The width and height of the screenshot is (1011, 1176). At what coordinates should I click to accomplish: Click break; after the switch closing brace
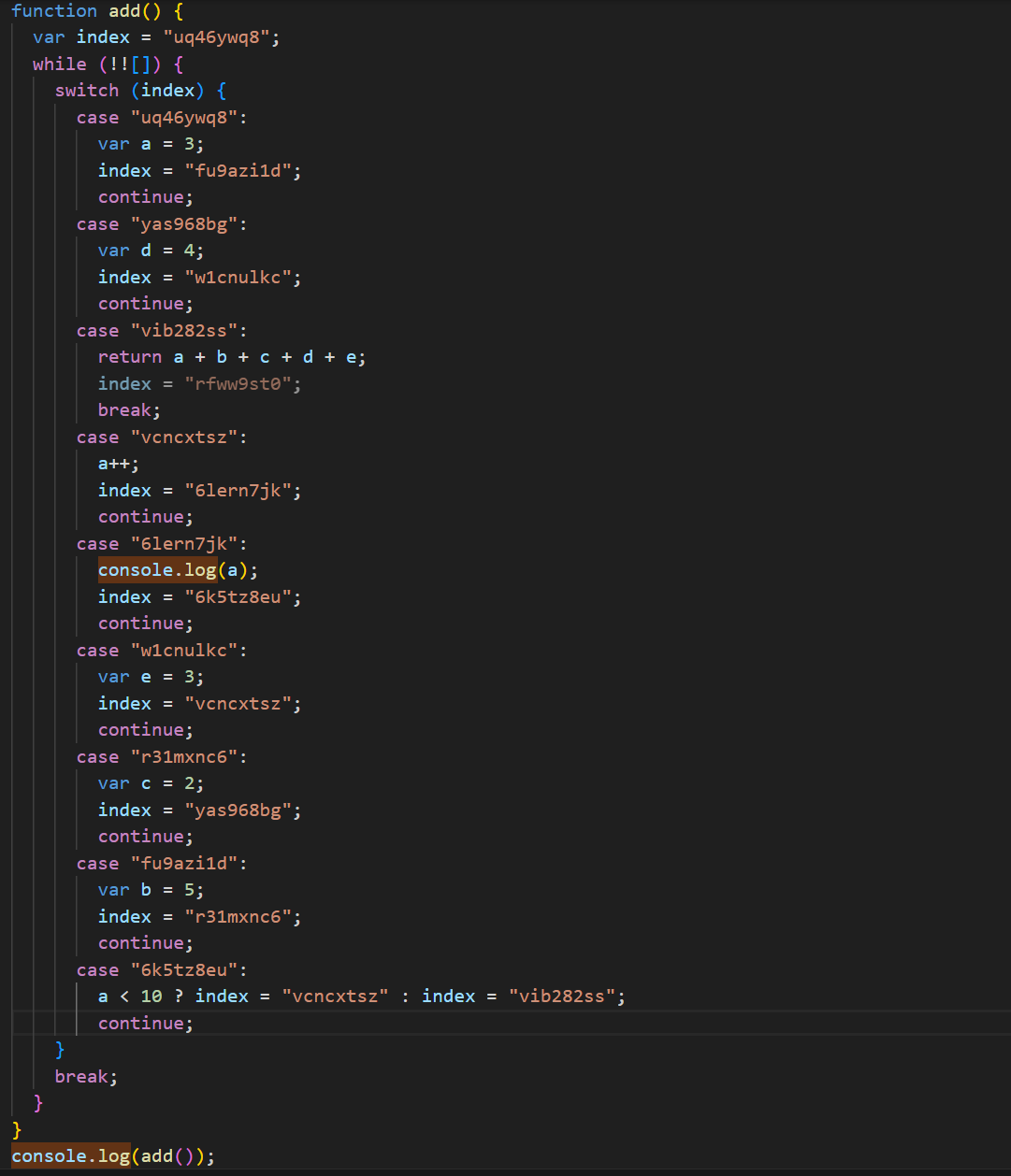(87, 1077)
